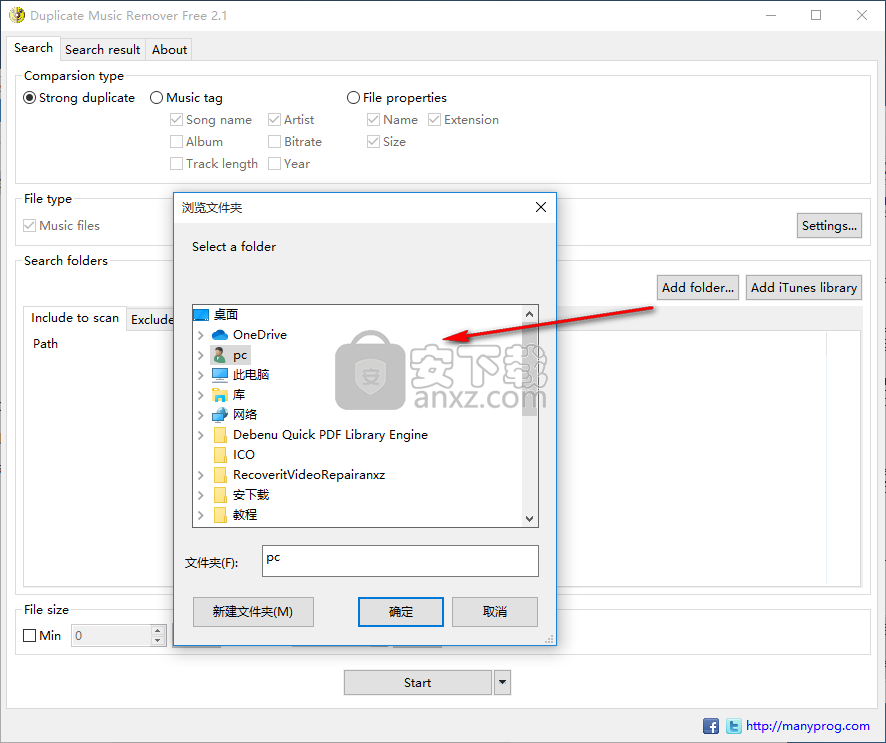Image resolution: width=886 pixels, height=743 pixels.
Task: Toggle the Track length checkbox
Action: pyautogui.click(x=176, y=164)
